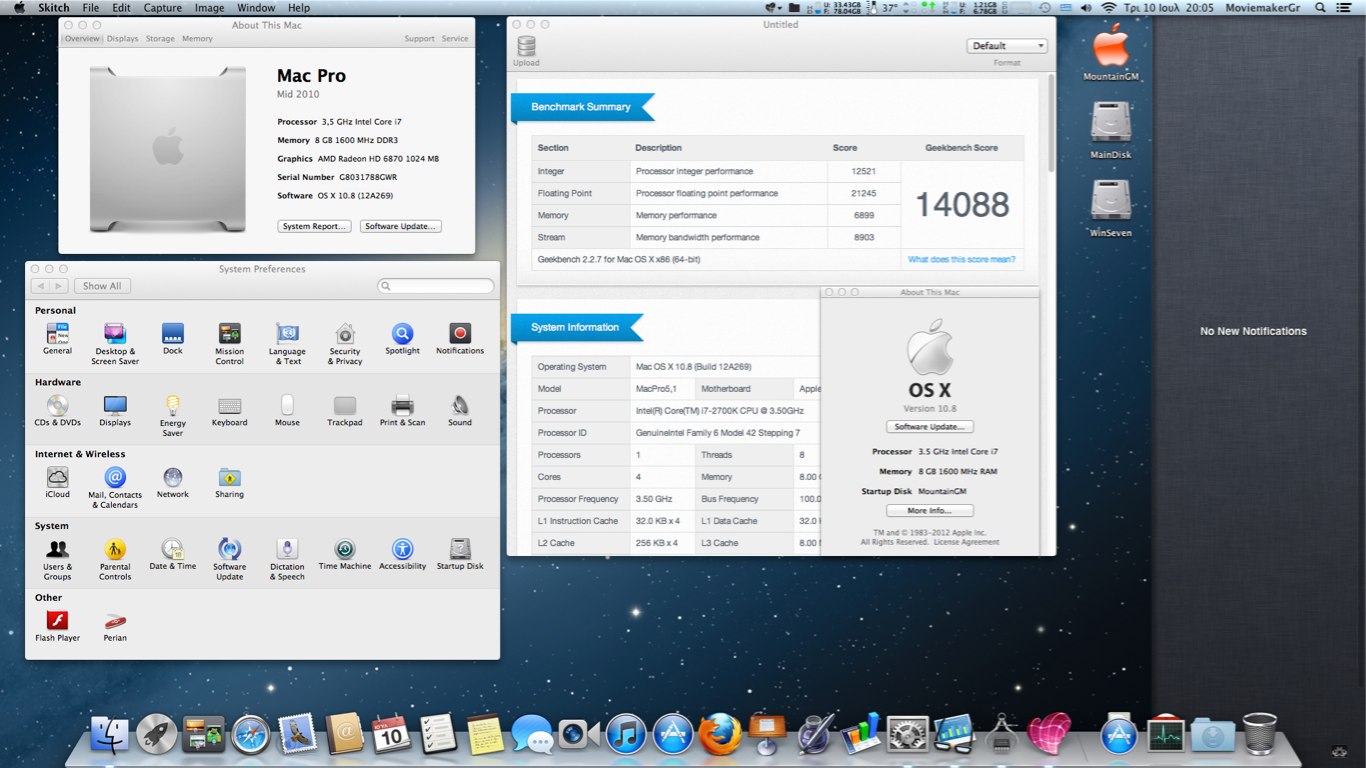
Task: Launch Firefox from the Dock
Action: pyautogui.click(x=720, y=735)
